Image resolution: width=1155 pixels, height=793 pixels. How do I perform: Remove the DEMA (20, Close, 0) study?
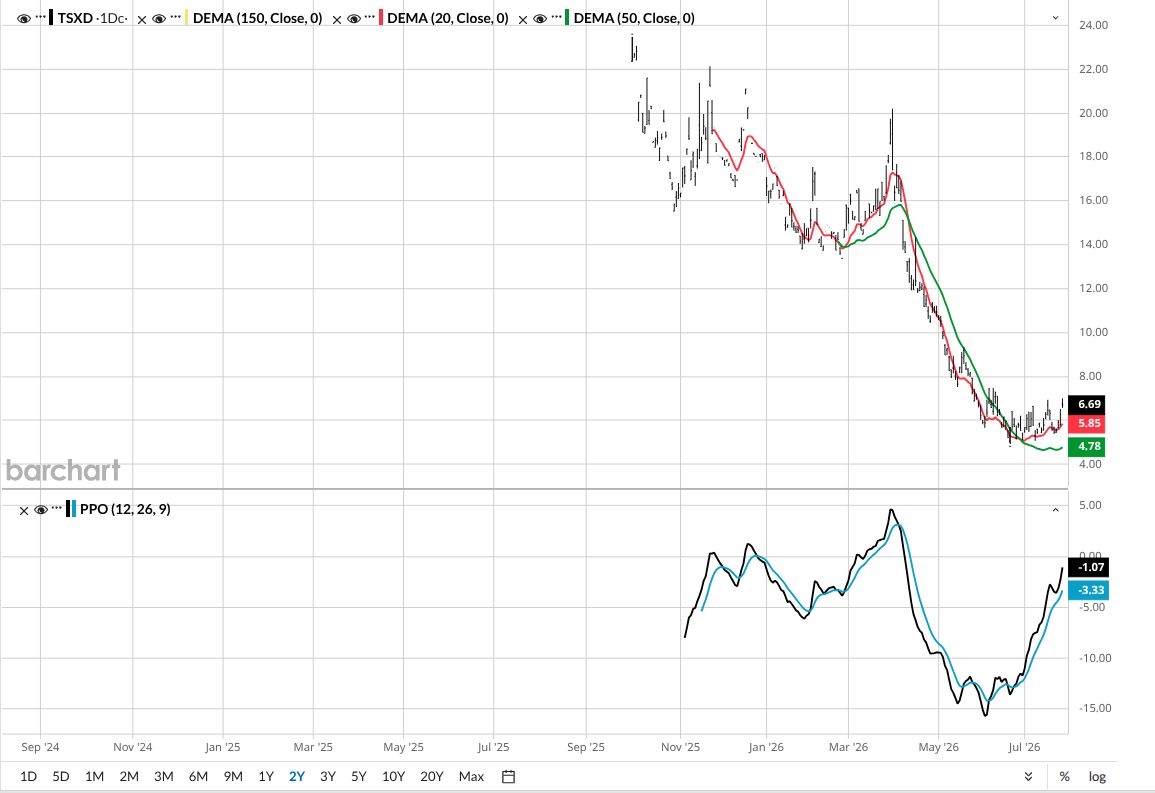(x=337, y=20)
